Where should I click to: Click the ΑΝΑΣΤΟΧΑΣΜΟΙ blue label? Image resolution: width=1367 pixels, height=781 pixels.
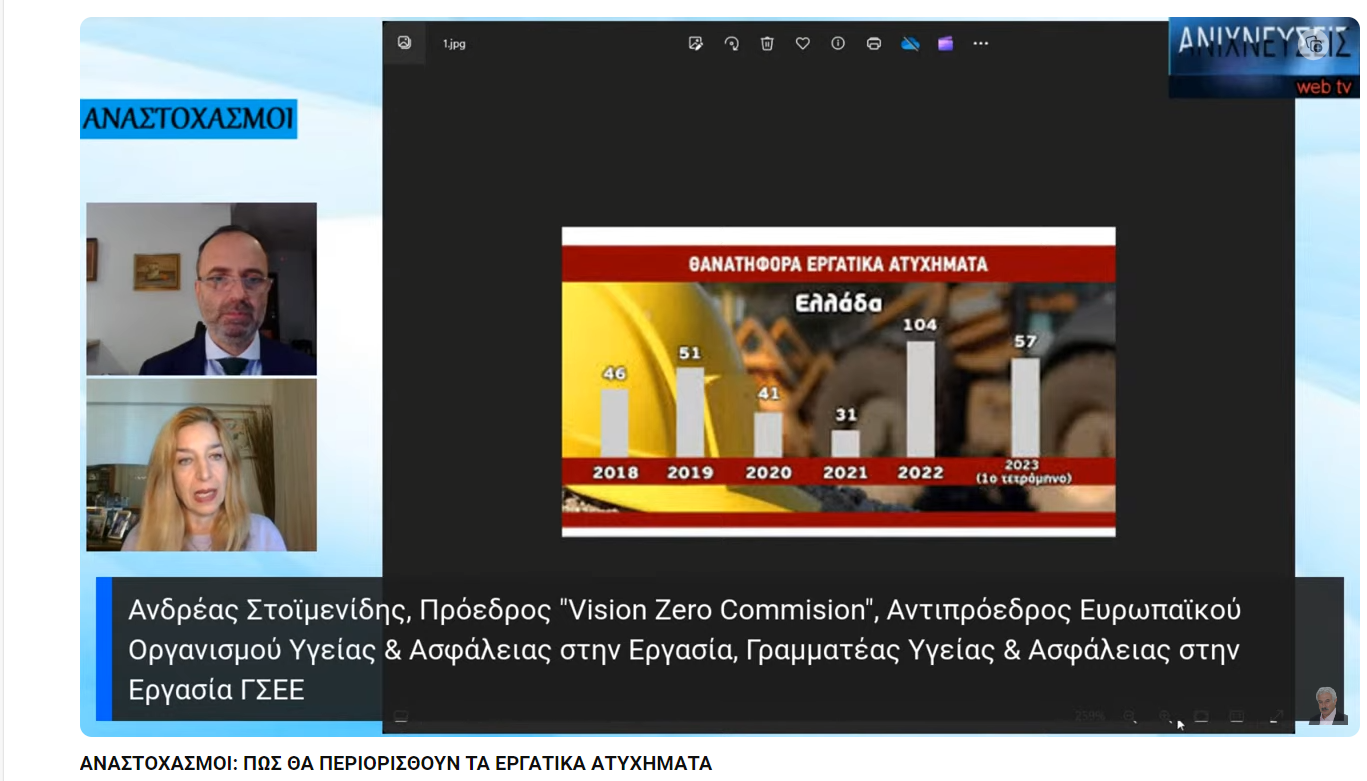click(x=188, y=119)
